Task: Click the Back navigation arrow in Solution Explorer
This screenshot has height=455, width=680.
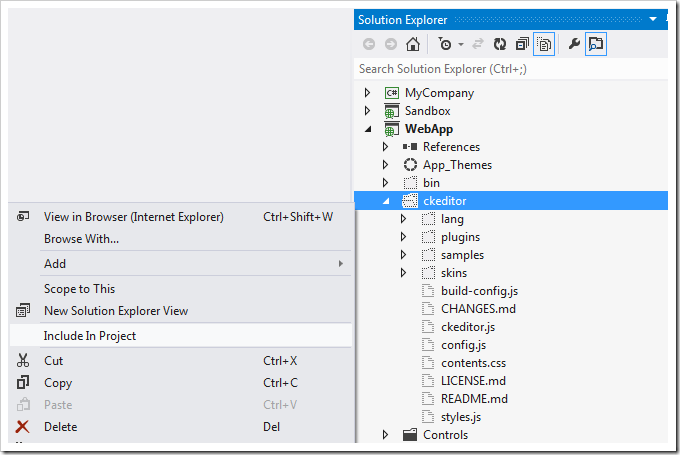Action: (x=369, y=44)
